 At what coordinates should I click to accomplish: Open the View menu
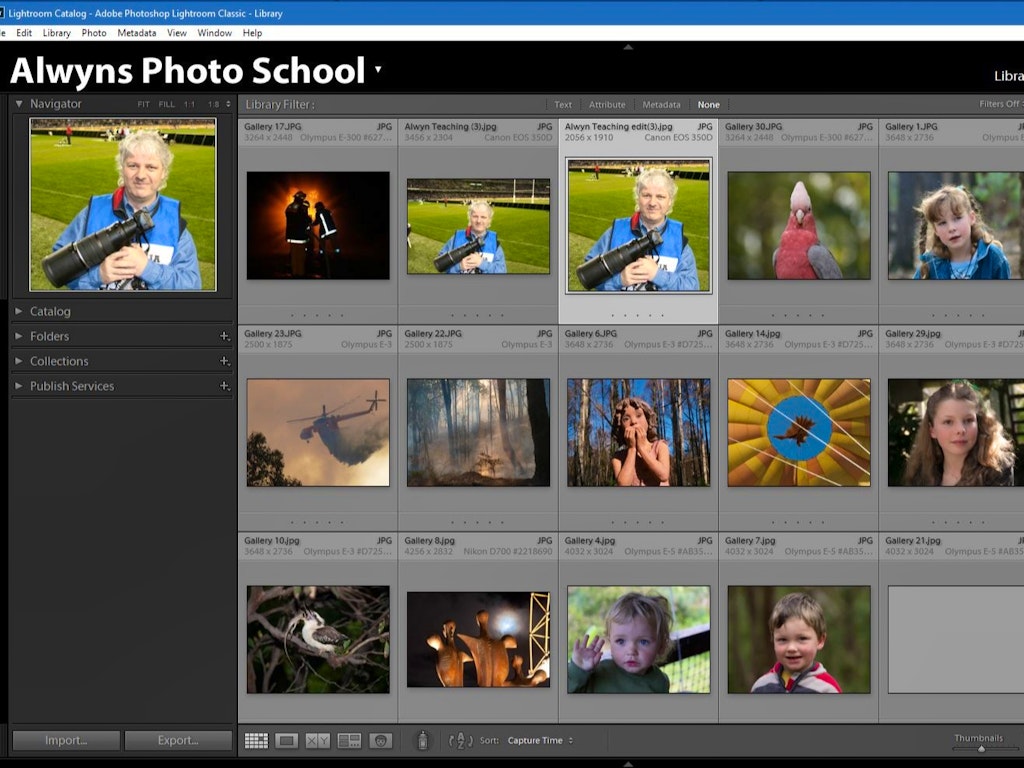176,33
